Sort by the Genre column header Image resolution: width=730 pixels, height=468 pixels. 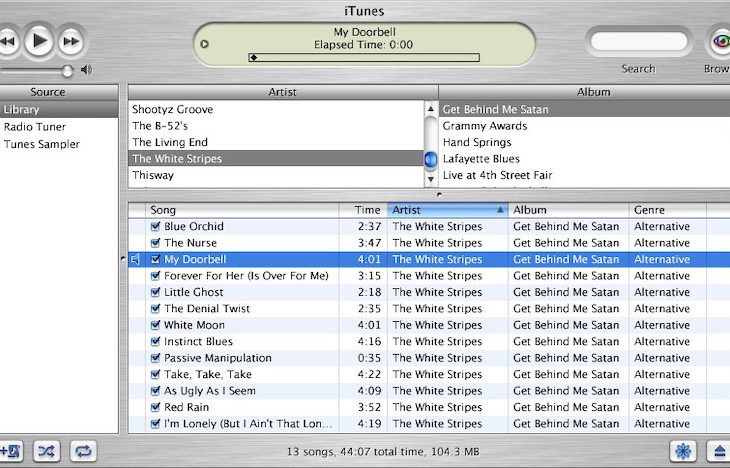pyautogui.click(x=668, y=210)
